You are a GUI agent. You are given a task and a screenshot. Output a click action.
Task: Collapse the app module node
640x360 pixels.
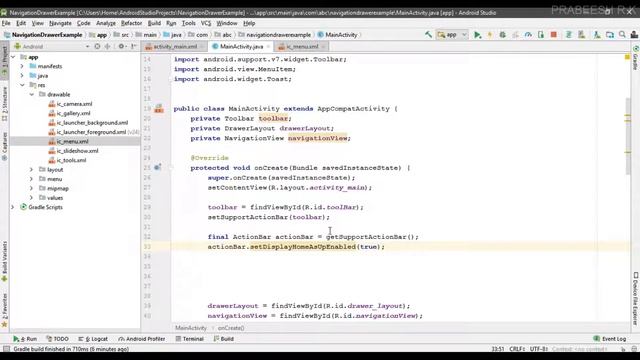13,57
